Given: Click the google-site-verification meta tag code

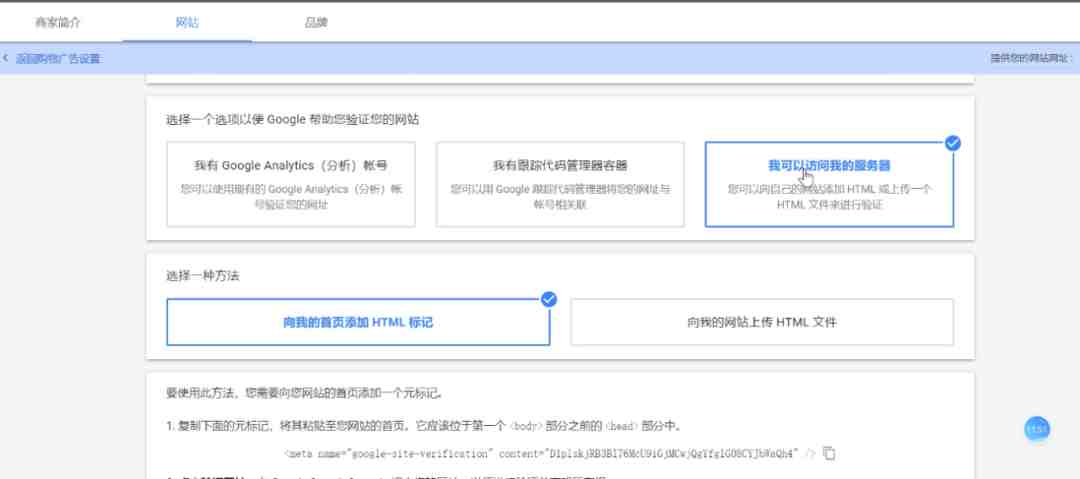Looking at the screenshot, I should [550, 453].
